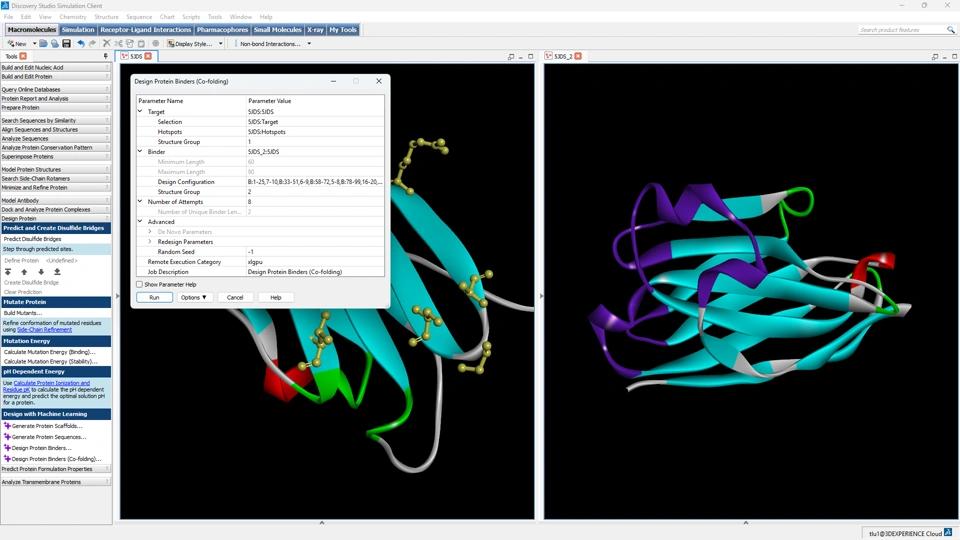960x540 pixels.
Task: Open the Chemistry menu
Action: pyautogui.click(x=73, y=17)
